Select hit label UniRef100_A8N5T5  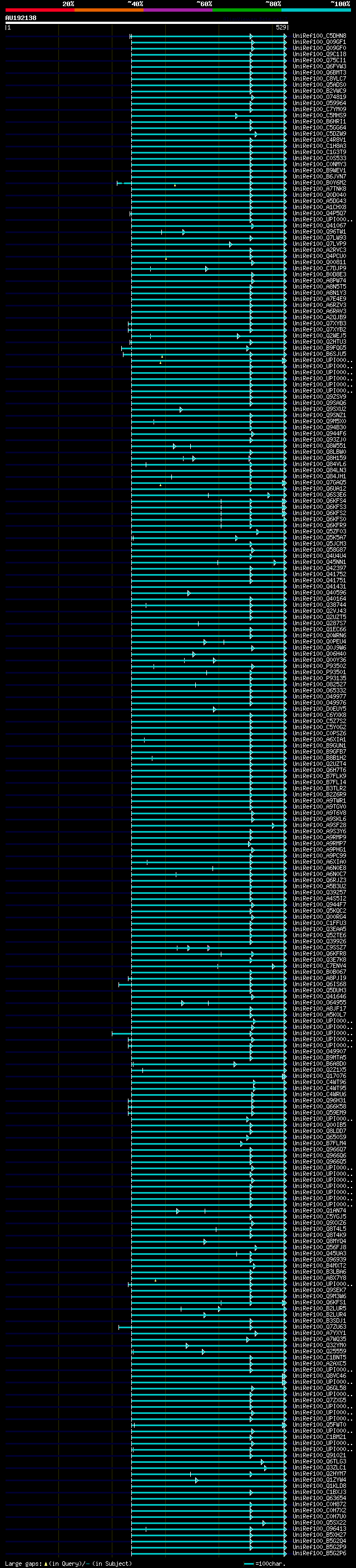point(319,288)
